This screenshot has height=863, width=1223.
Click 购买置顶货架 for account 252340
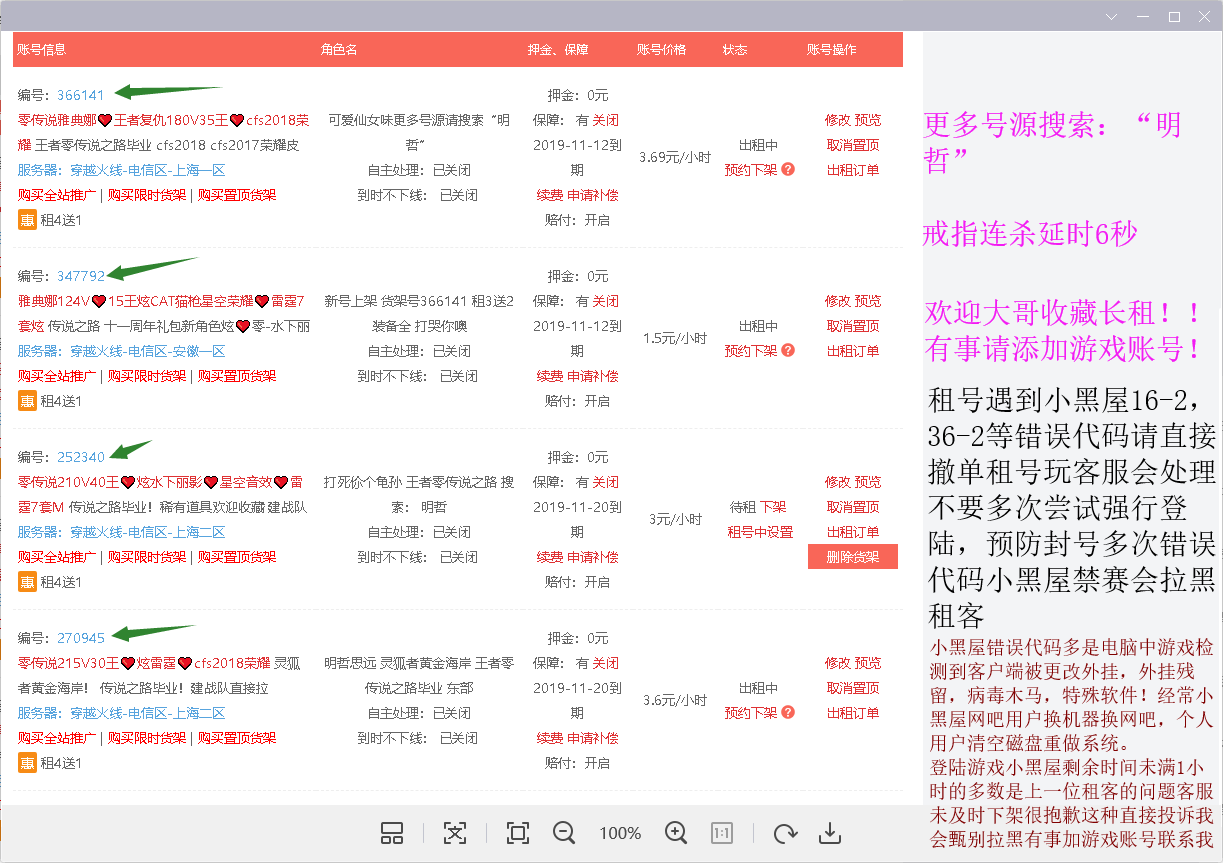click(237, 557)
